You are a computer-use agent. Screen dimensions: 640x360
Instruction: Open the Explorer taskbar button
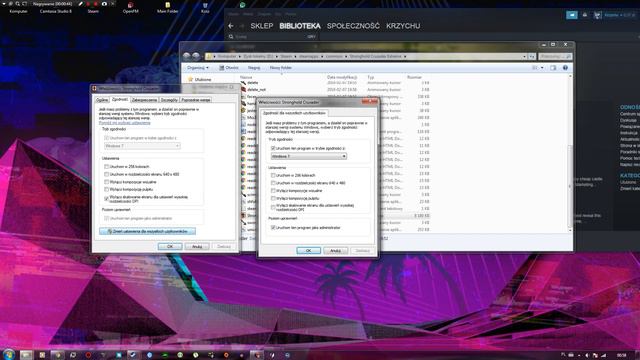click(27, 355)
